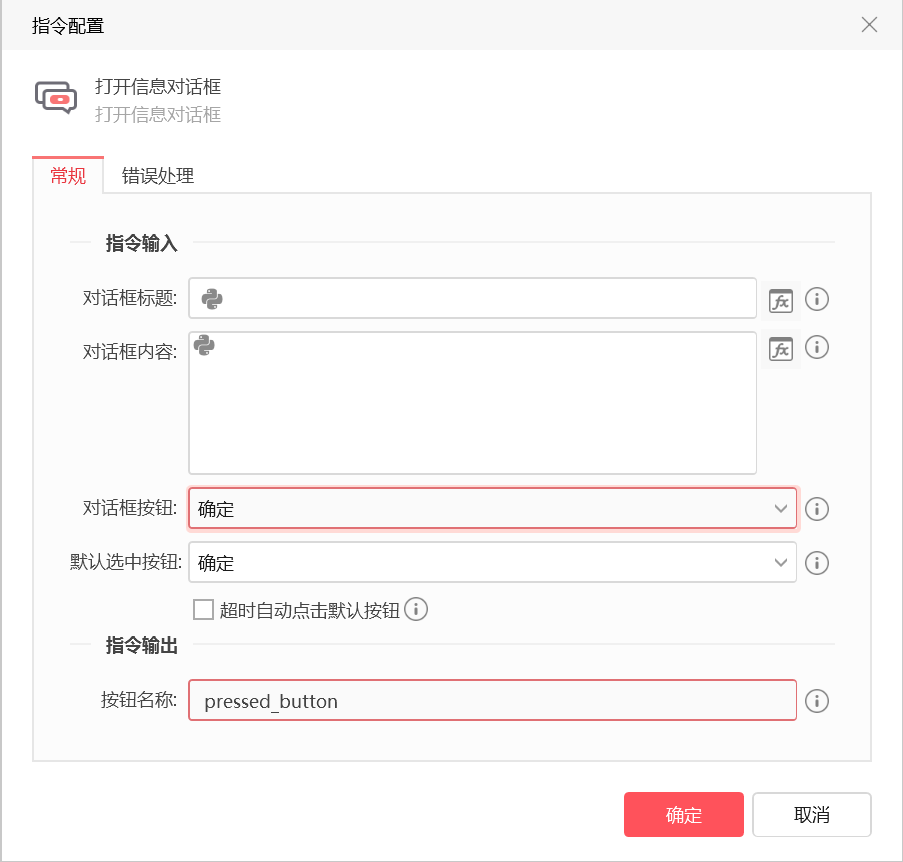Close the 指令配置 dialog
The image size is (903, 862).
pyautogui.click(x=869, y=25)
